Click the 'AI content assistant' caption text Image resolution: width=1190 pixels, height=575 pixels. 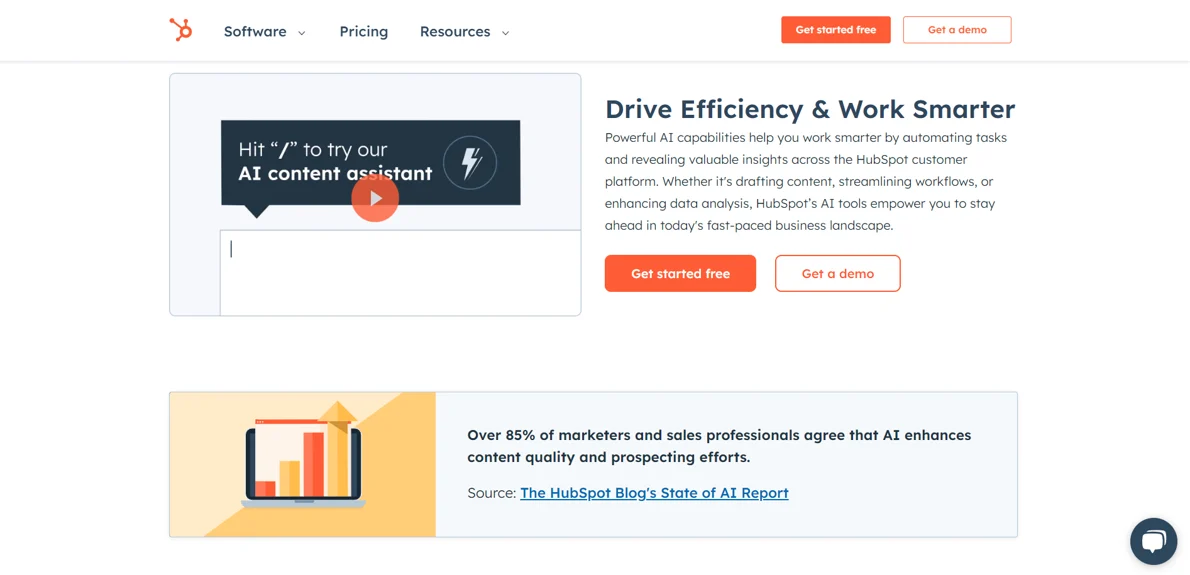tap(335, 173)
